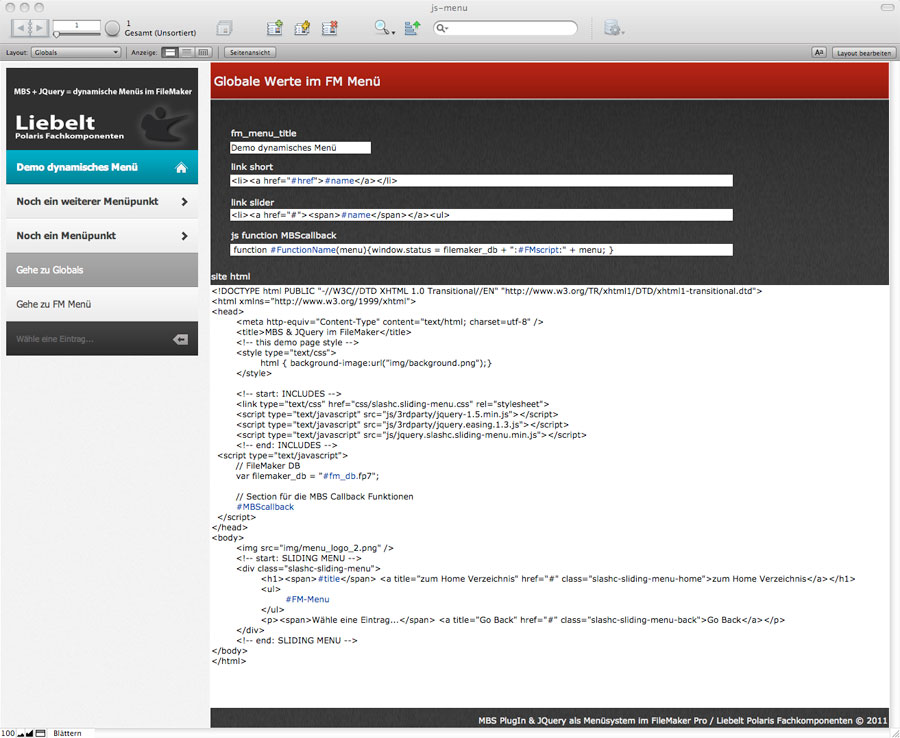The width and height of the screenshot is (900, 738).
Task: Switch to table view display
Action: click(203, 52)
